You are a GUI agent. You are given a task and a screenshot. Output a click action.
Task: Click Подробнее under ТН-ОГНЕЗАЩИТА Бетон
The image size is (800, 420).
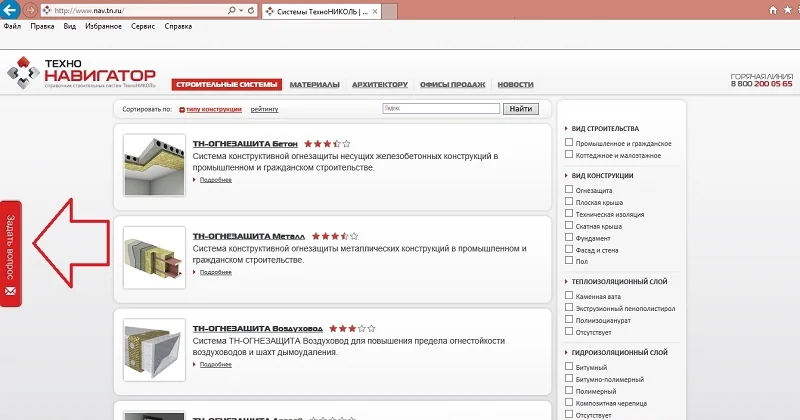tap(215, 180)
